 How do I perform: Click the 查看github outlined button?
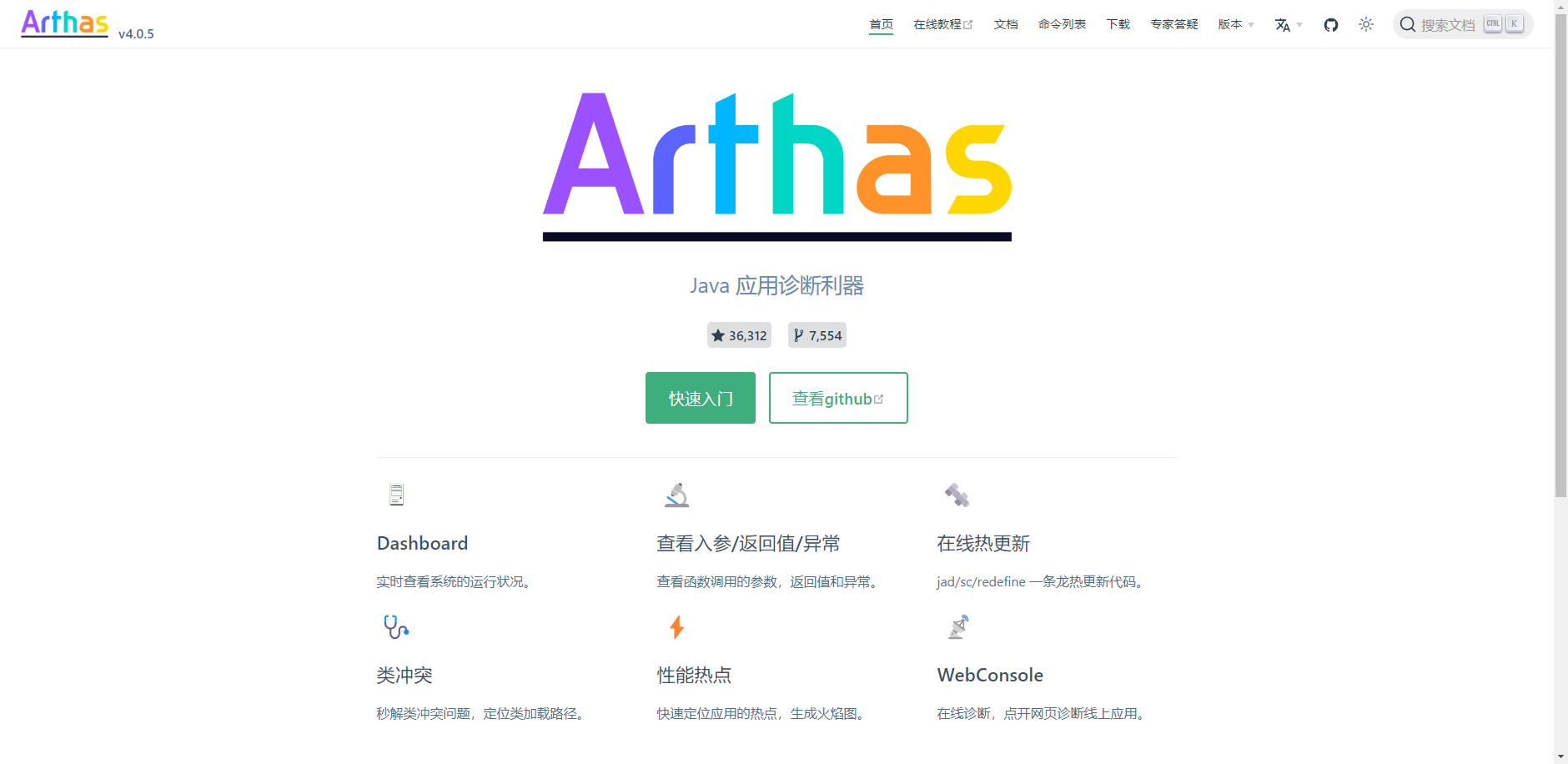pyautogui.click(x=838, y=398)
